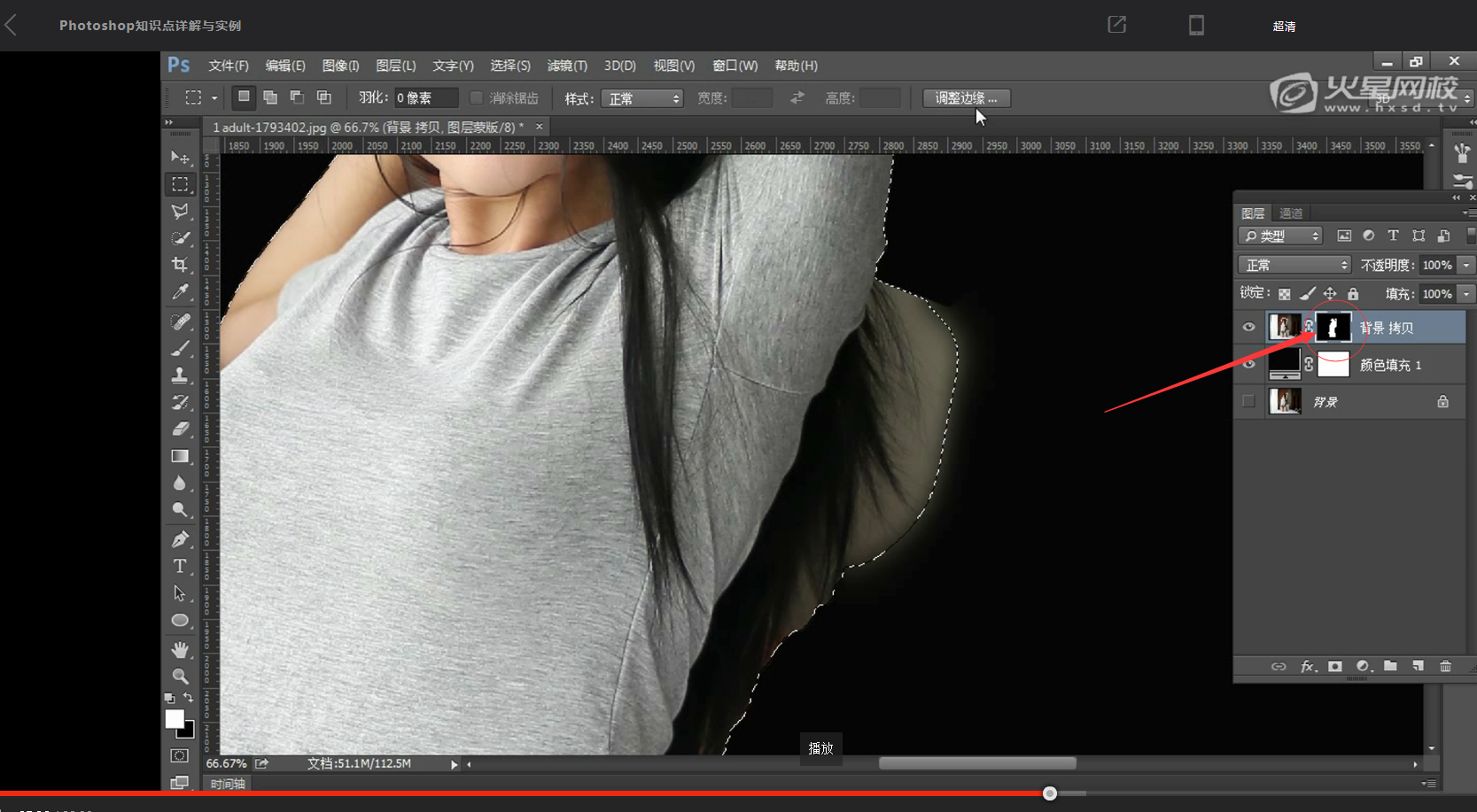1477x812 pixels.
Task: Click the create new layer icon
Action: coord(1418,666)
